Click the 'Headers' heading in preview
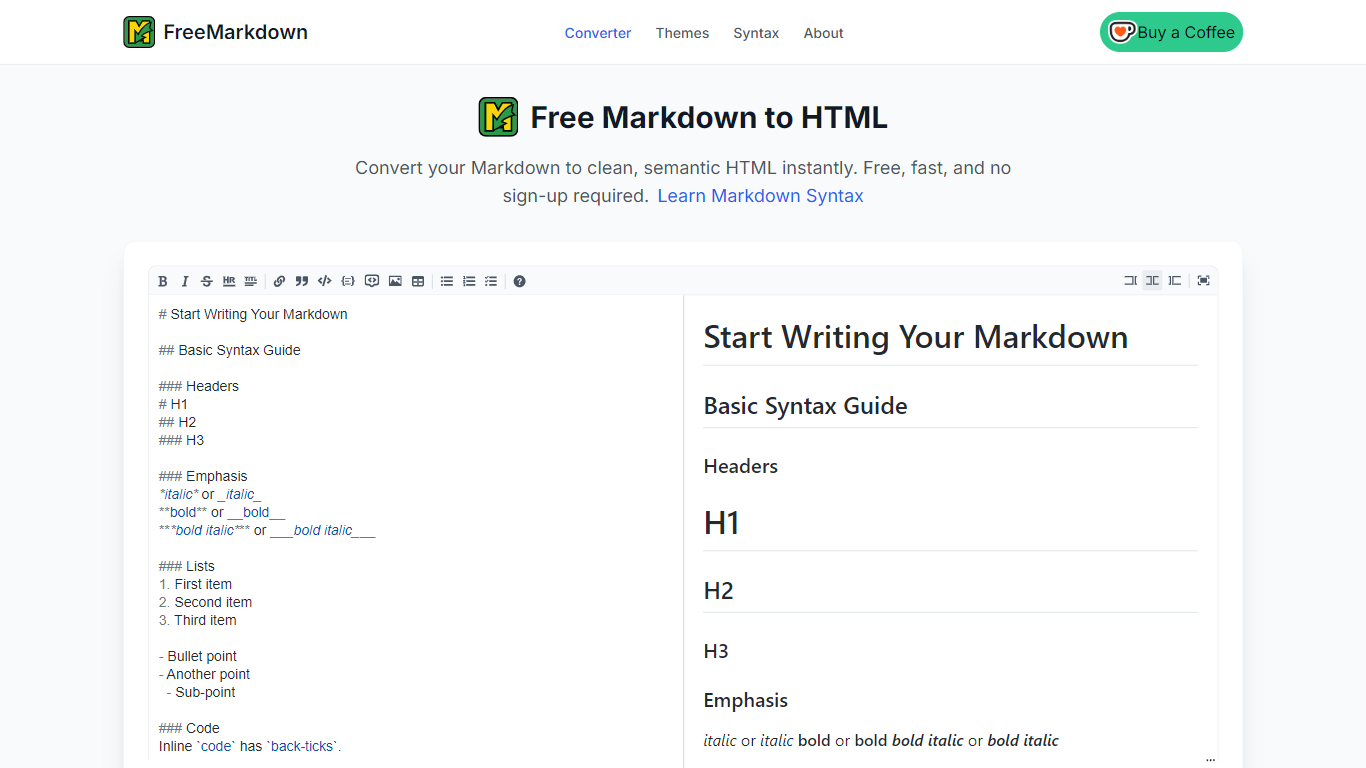The image size is (1366, 768). point(741,466)
